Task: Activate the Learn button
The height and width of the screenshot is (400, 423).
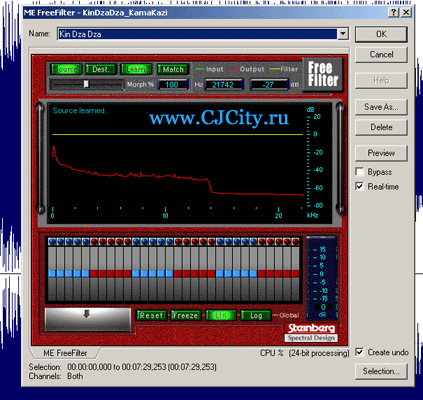Action: 136,69
